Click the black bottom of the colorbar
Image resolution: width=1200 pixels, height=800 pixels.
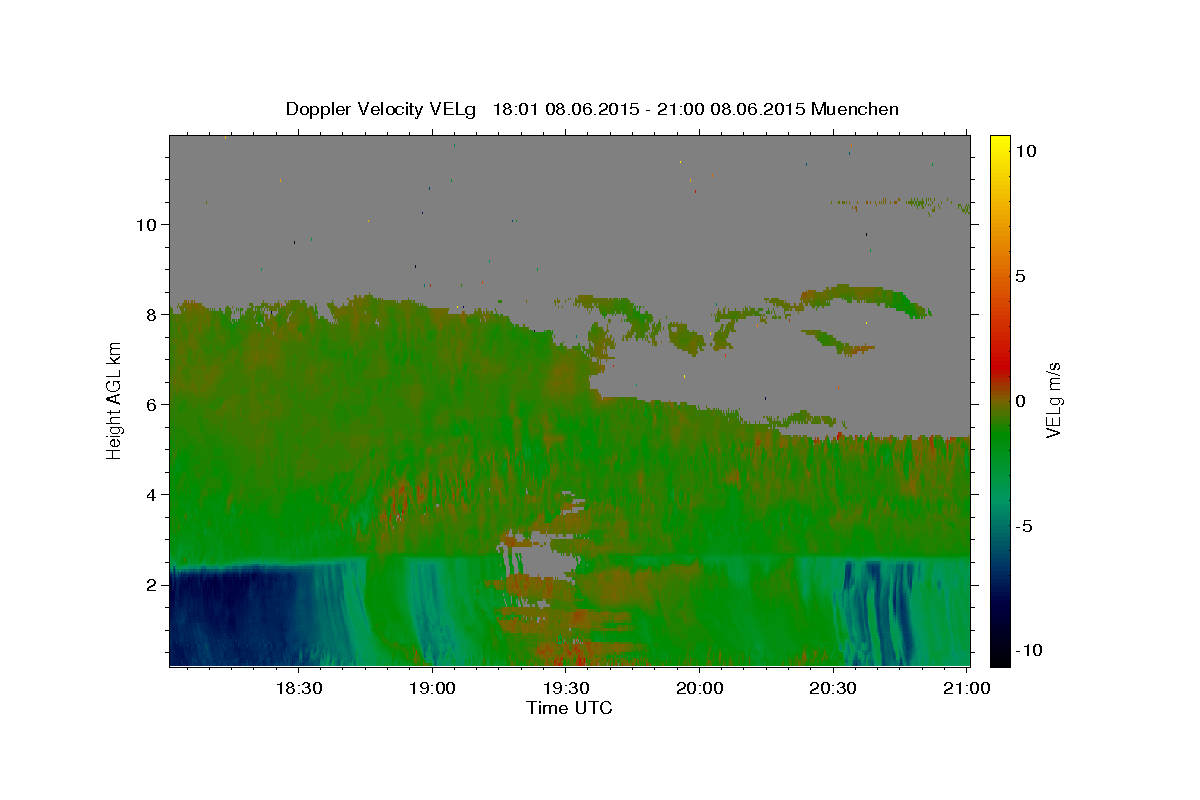tap(1000, 656)
